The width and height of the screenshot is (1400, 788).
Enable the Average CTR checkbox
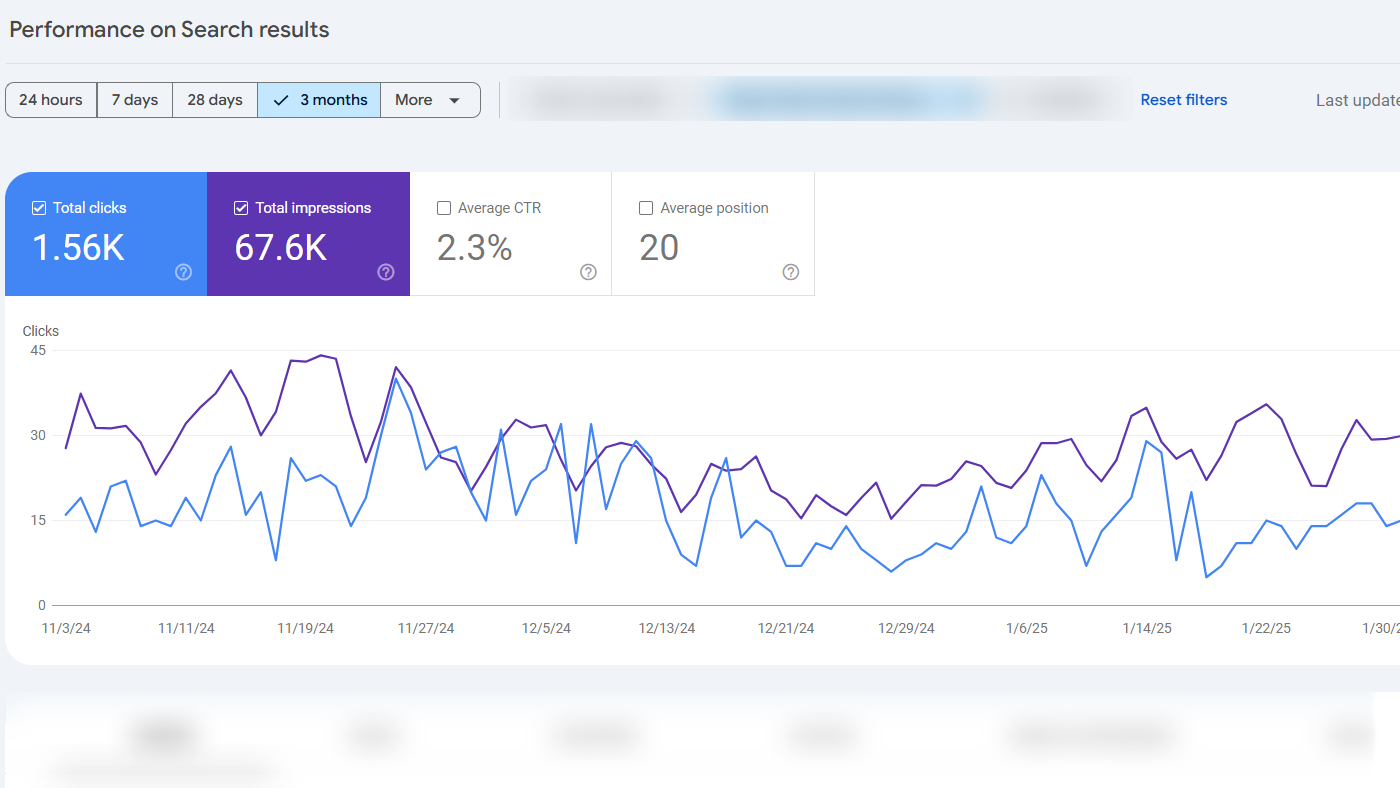point(444,208)
